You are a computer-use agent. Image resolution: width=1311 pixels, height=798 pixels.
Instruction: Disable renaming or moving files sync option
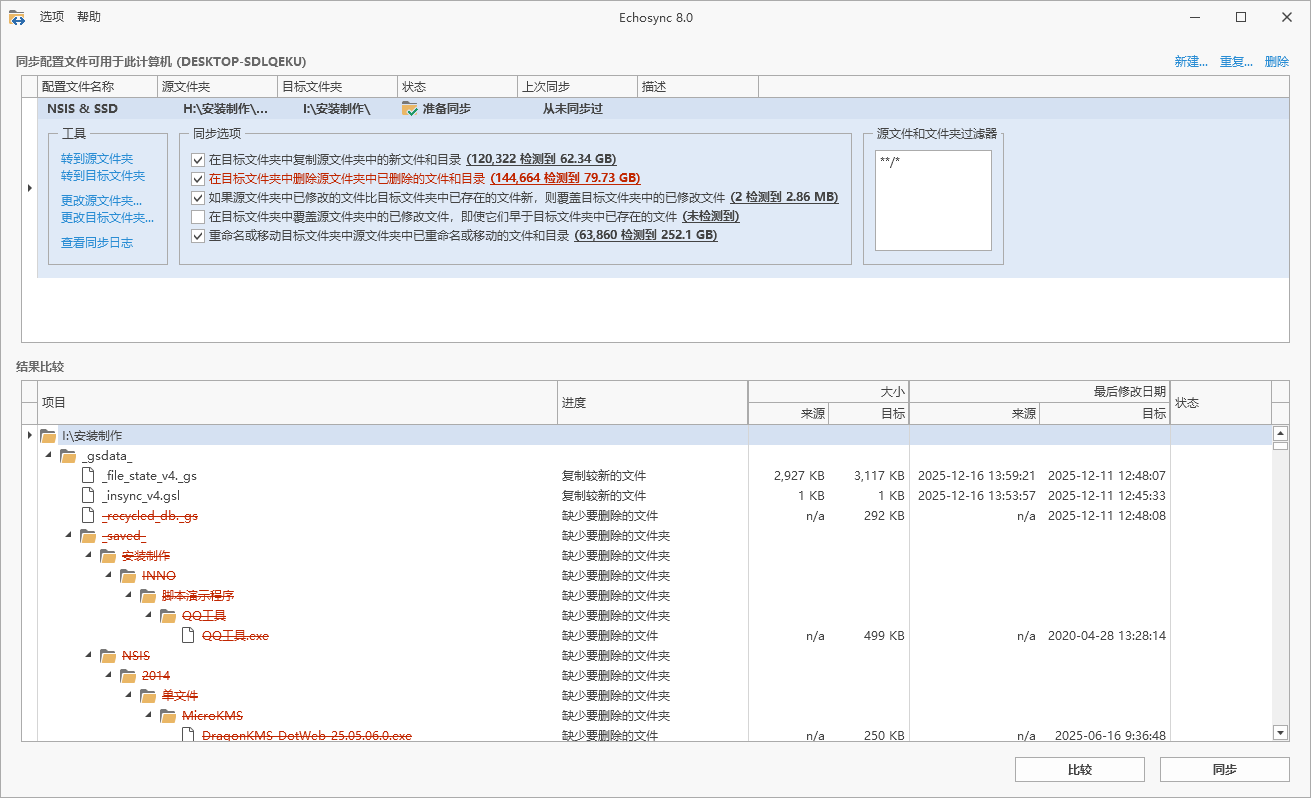point(197,235)
